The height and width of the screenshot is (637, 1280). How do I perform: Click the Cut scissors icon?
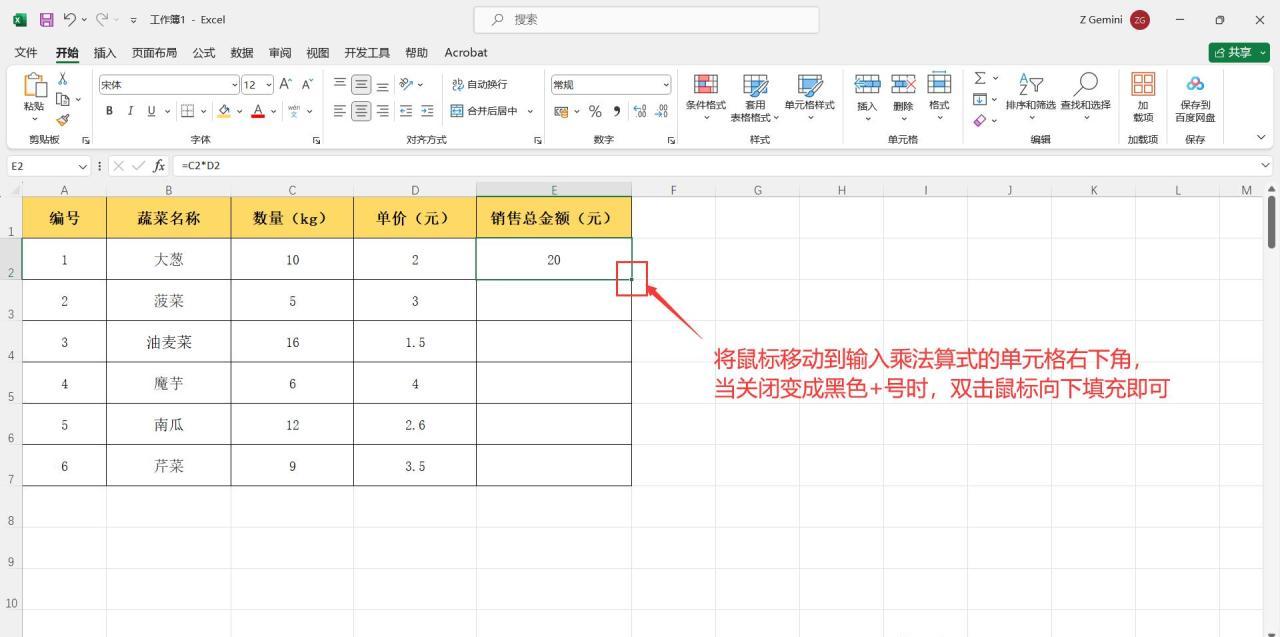(x=63, y=79)
